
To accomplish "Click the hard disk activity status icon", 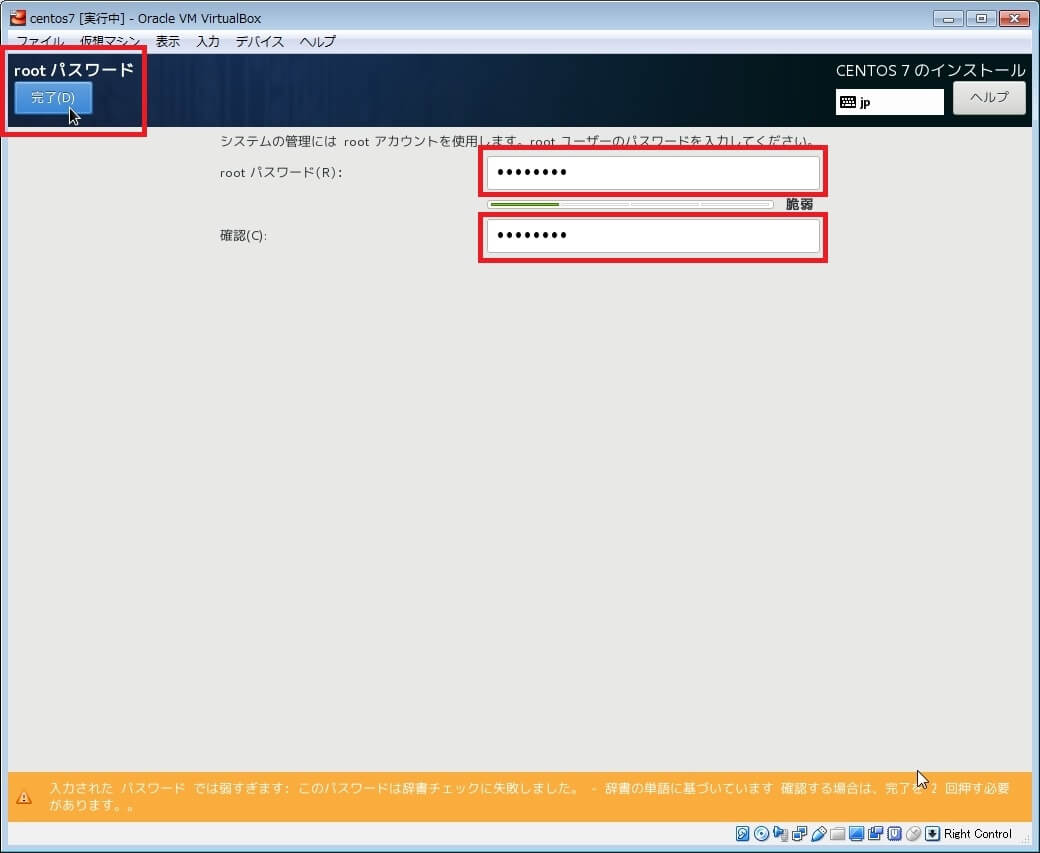I will tap(743, 834).
